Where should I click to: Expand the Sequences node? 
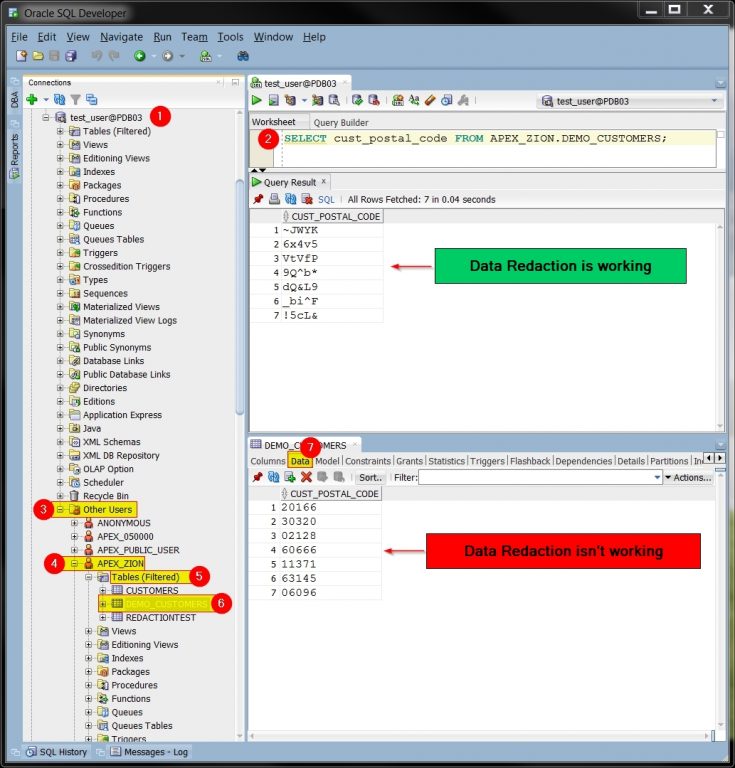tap(60, 293)
